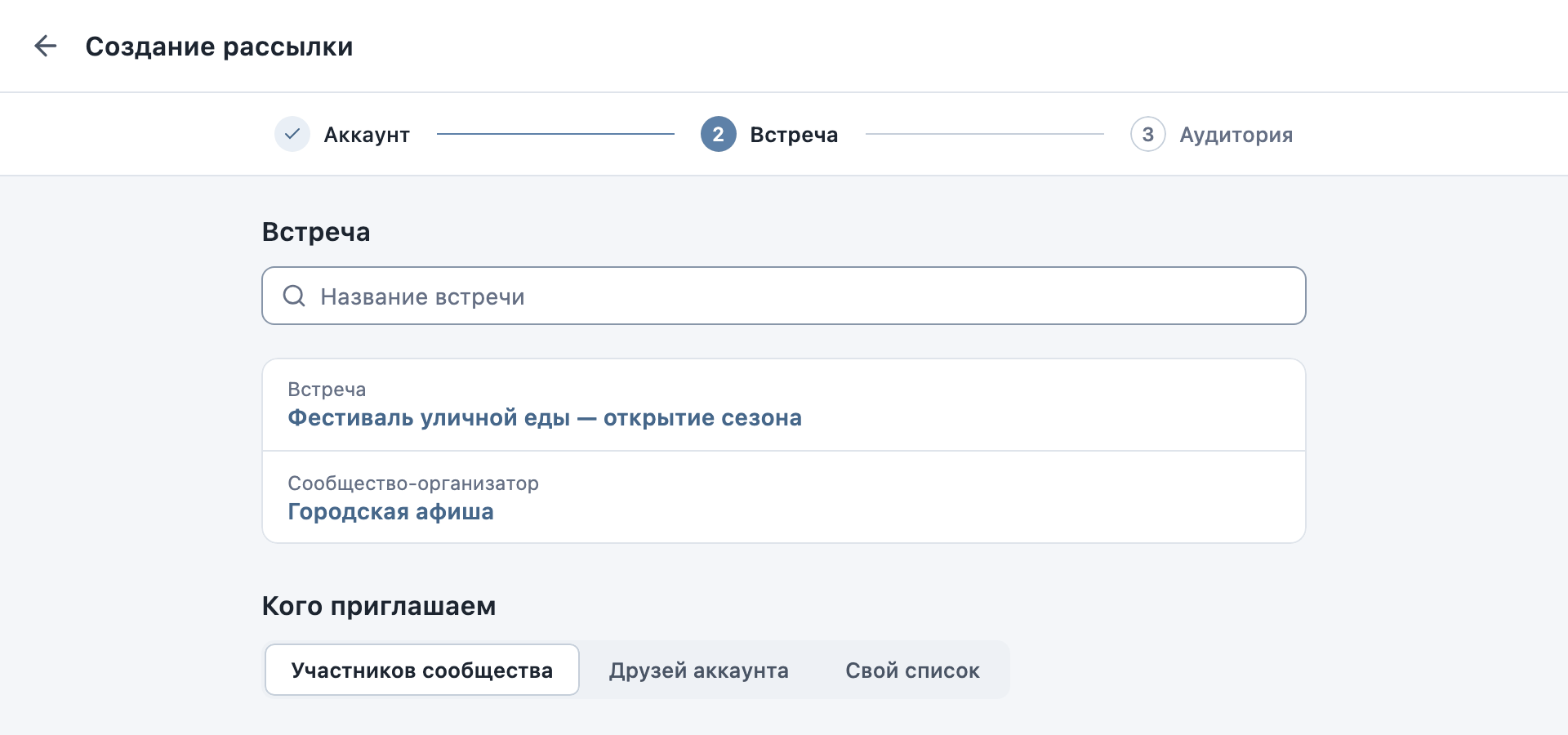
Task: Click the small Встреча label in the card
Action: click(327, 390)
